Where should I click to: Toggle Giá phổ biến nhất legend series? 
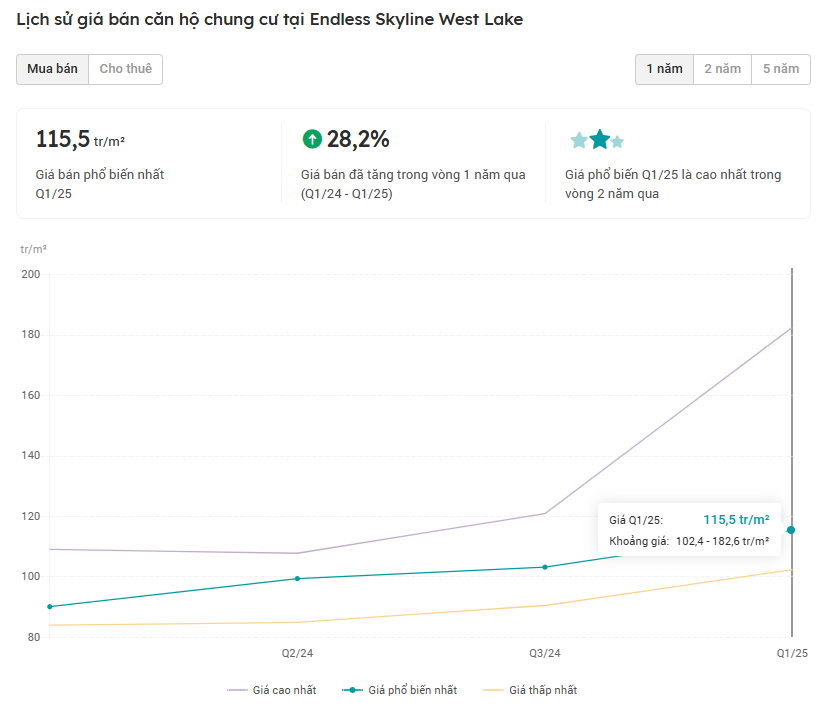pos(399,690)
